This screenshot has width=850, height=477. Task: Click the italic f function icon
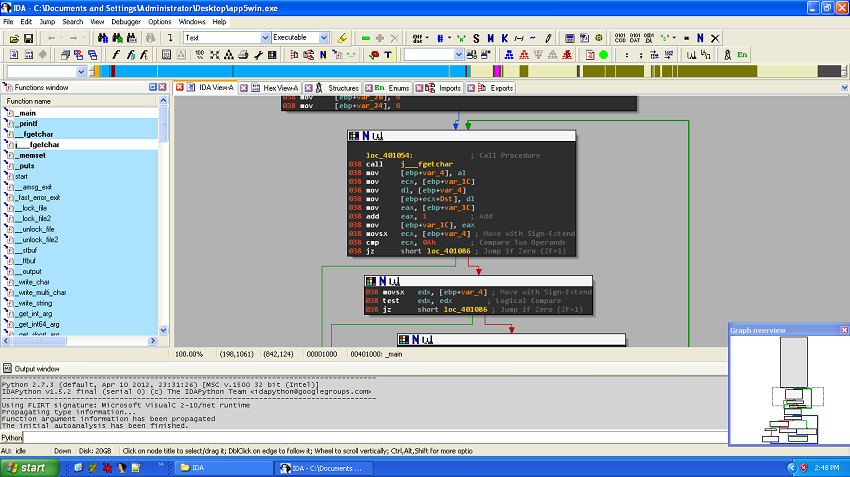pyautogui.click(x=115, y=55)
